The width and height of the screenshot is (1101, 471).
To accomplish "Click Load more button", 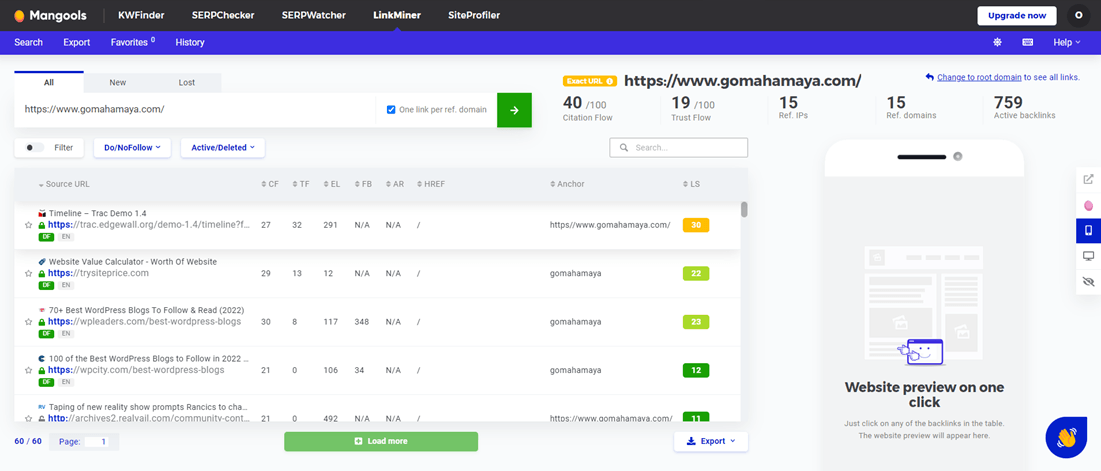I will [381, 441].
